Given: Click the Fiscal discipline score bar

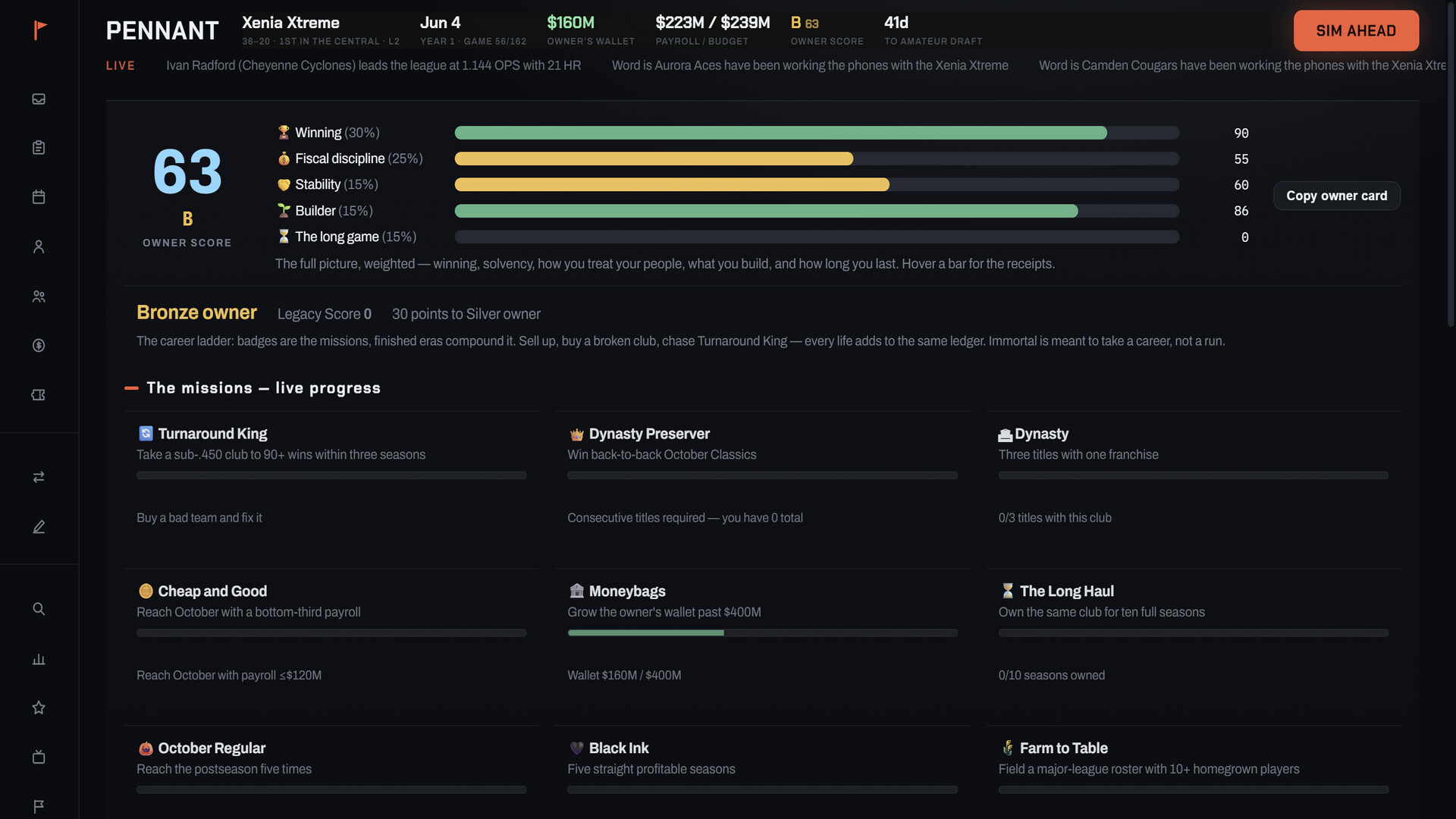Looking at the screenshot, I should [x=817, y=158].
